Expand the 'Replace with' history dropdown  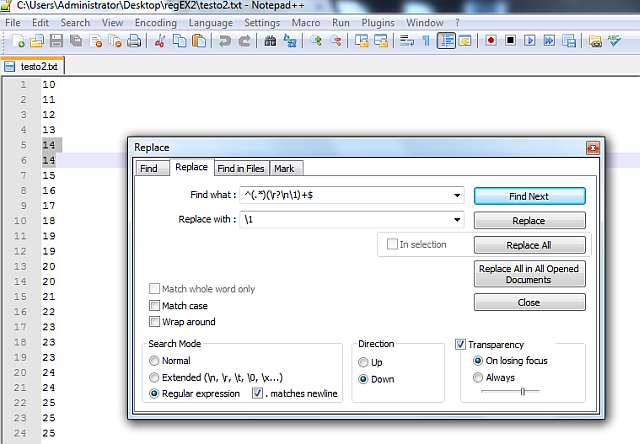click(457, 220)
